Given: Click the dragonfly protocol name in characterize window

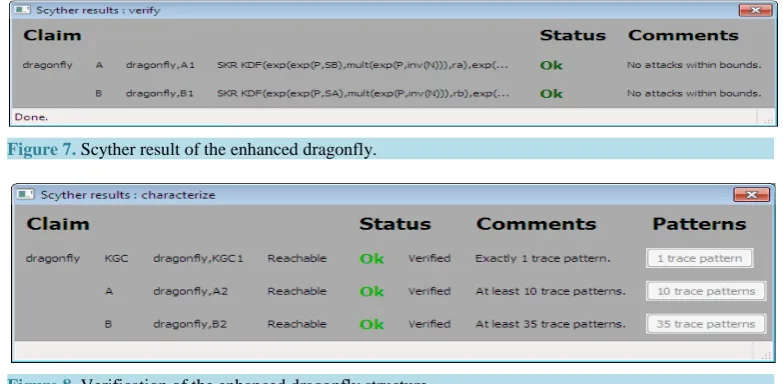Looking at the screenshot, I should 52,259.
